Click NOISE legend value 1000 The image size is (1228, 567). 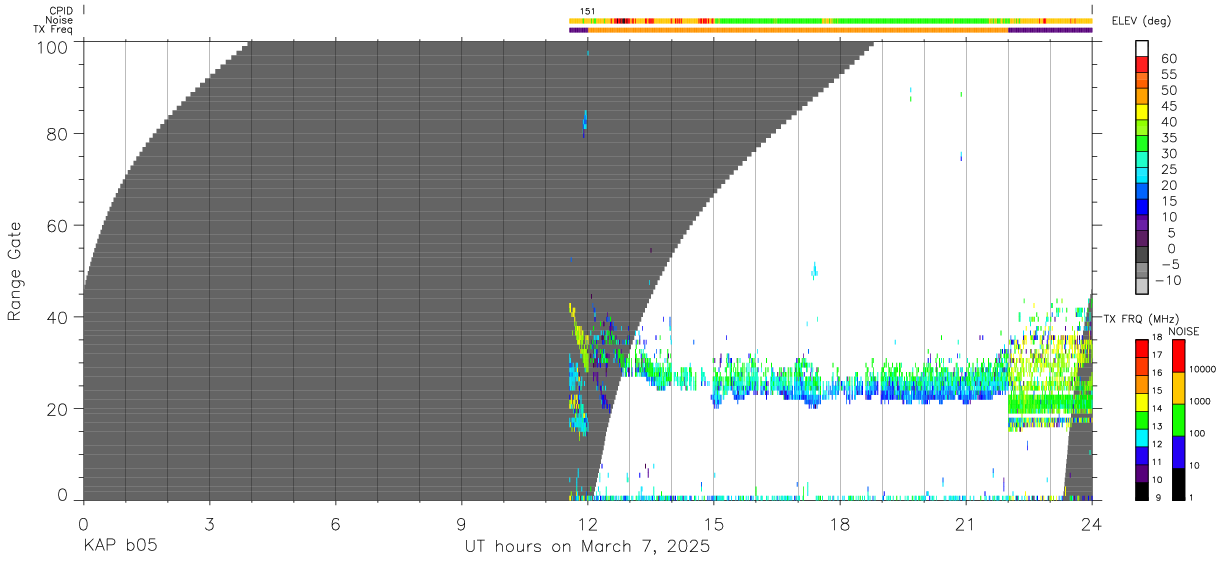tap(1199, 401)
